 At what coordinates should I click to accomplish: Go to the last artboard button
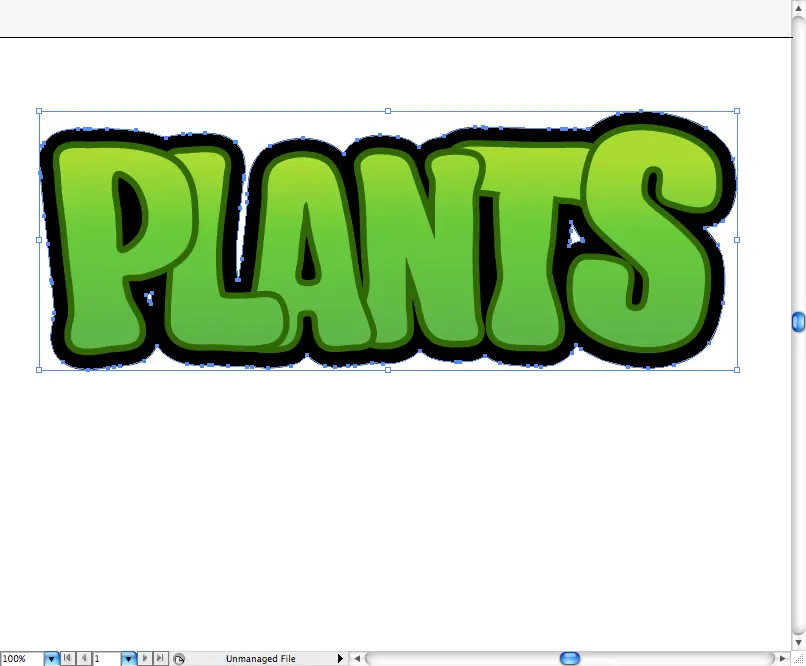(160, 658)
